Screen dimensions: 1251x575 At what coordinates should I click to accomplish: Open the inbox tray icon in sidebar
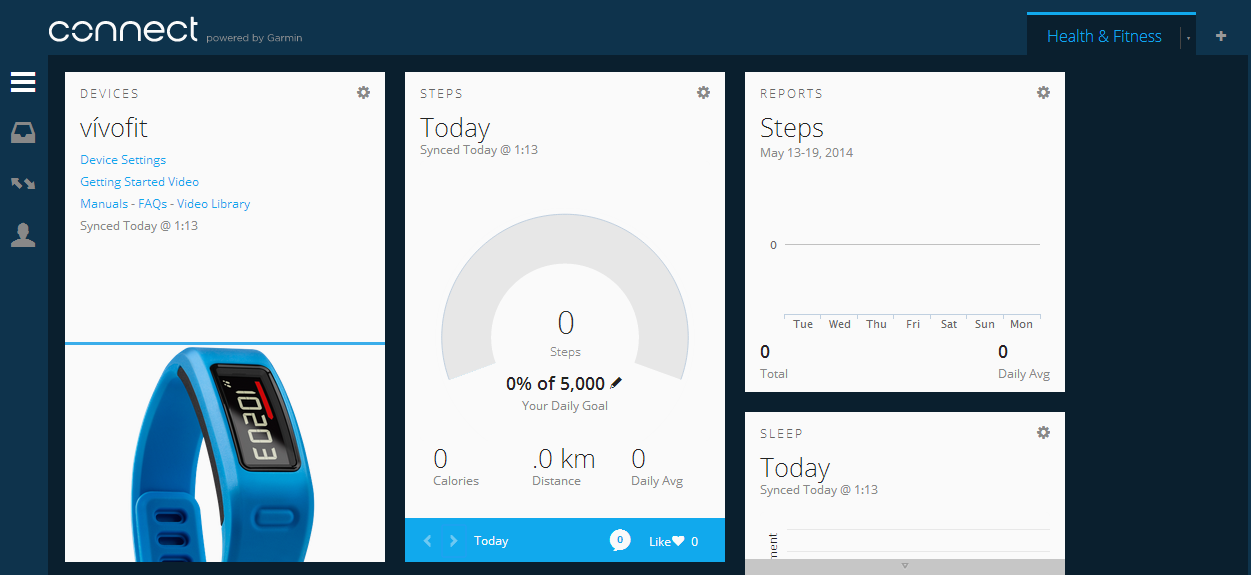tap(23, 133)
